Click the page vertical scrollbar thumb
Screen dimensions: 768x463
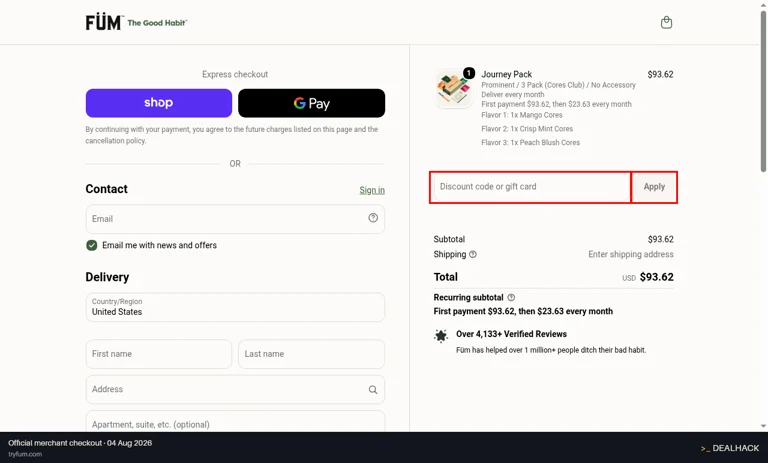click(x=763, y=91)
